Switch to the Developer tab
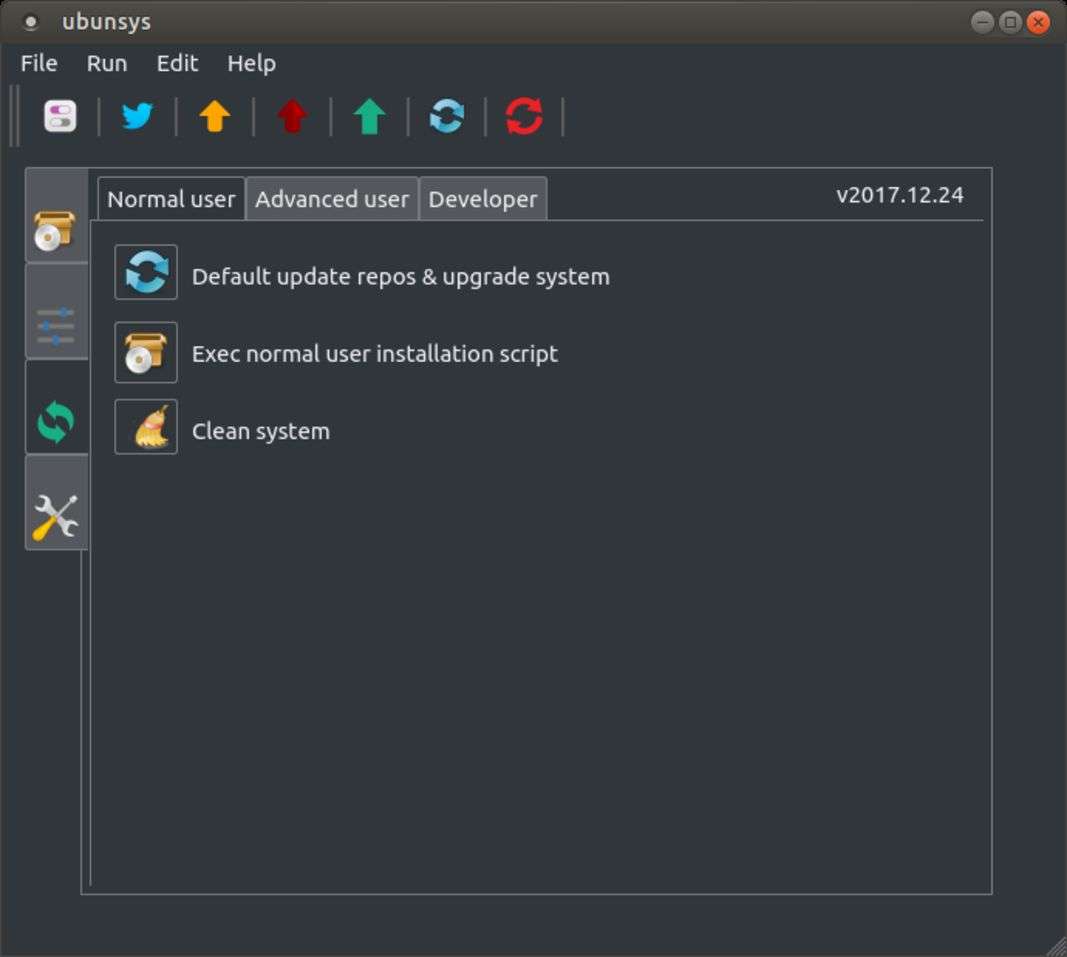1067x957 pixels. [482, 199]
